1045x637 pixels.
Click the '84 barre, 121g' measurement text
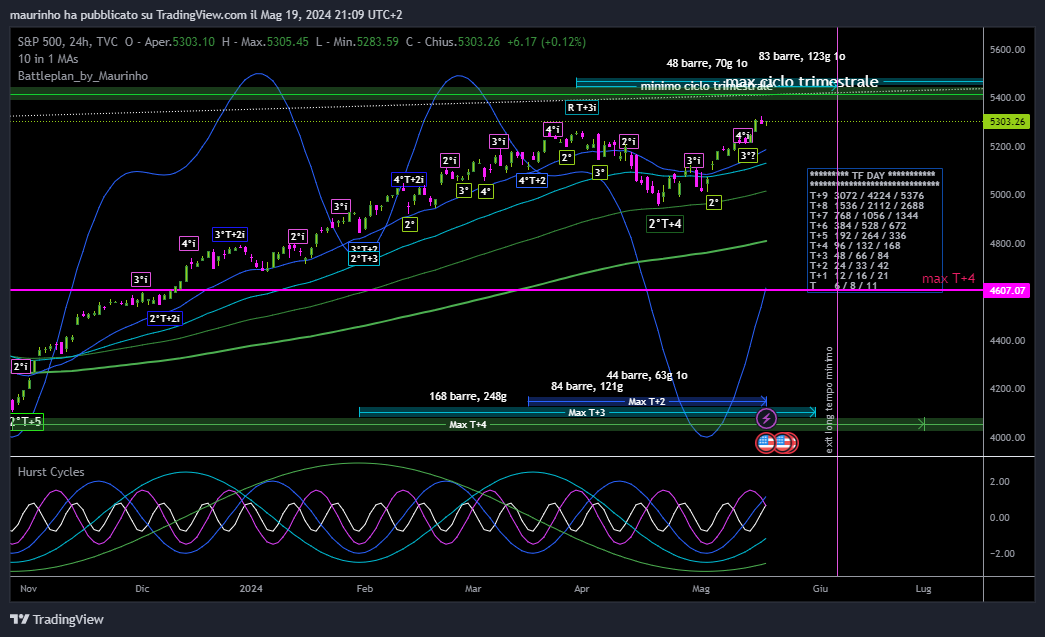pos(587,386)
